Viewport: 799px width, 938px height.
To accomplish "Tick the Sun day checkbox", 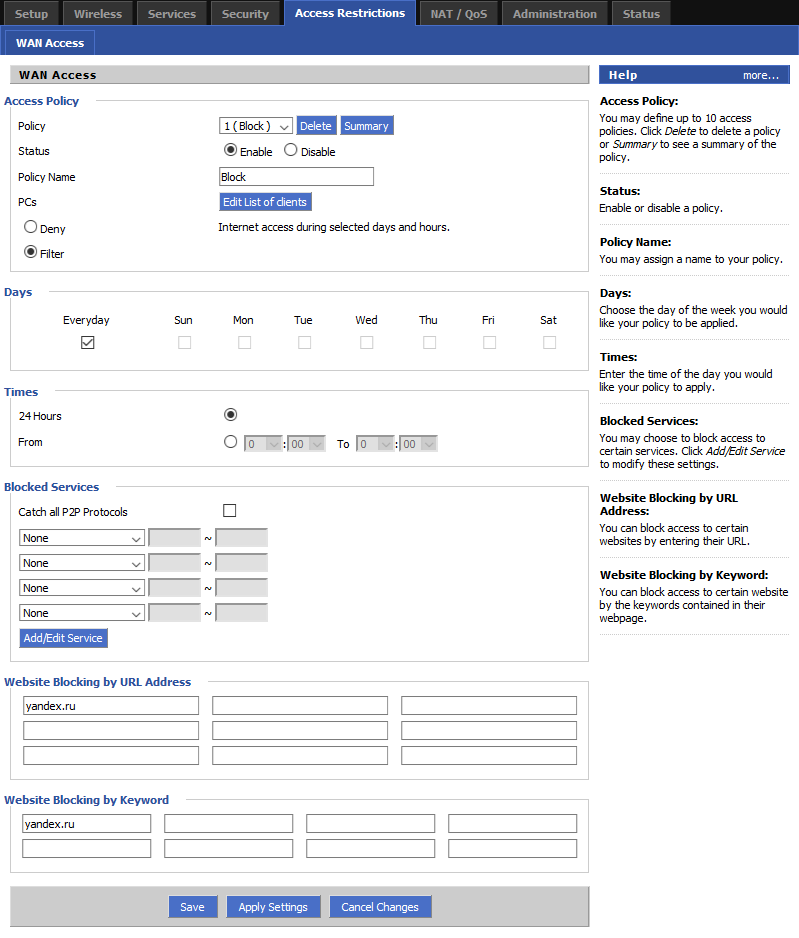I will (x=184, y=342).
